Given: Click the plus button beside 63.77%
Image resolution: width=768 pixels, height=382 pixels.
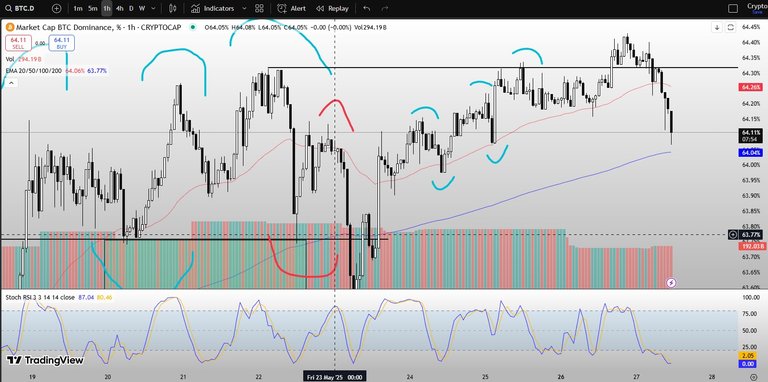Looking at the screenshot, I should [x=733, y=235].
